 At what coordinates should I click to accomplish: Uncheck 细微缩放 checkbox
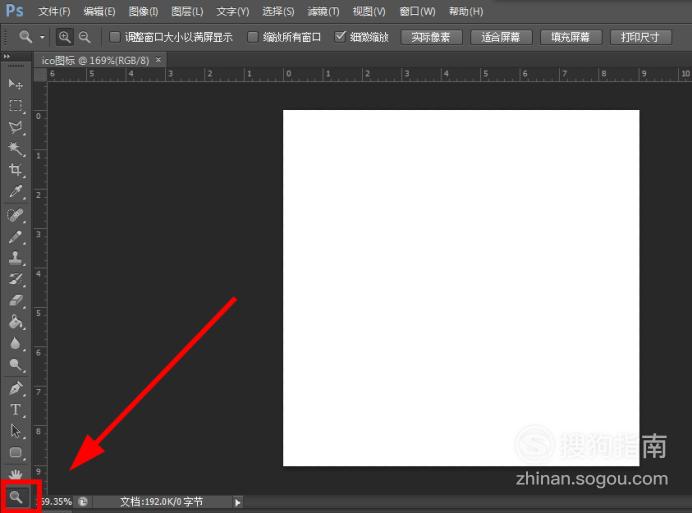coord(340,37)
